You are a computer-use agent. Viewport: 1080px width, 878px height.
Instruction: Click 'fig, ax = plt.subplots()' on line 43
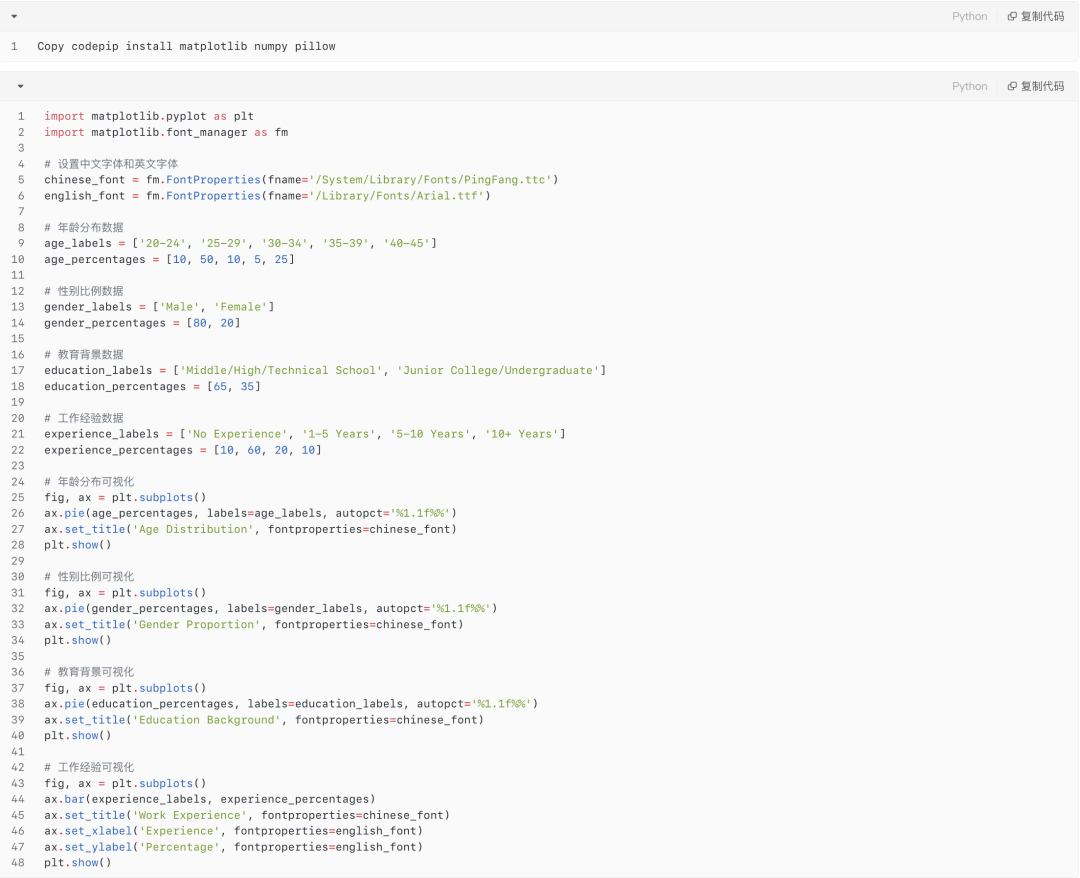(125, 784)
